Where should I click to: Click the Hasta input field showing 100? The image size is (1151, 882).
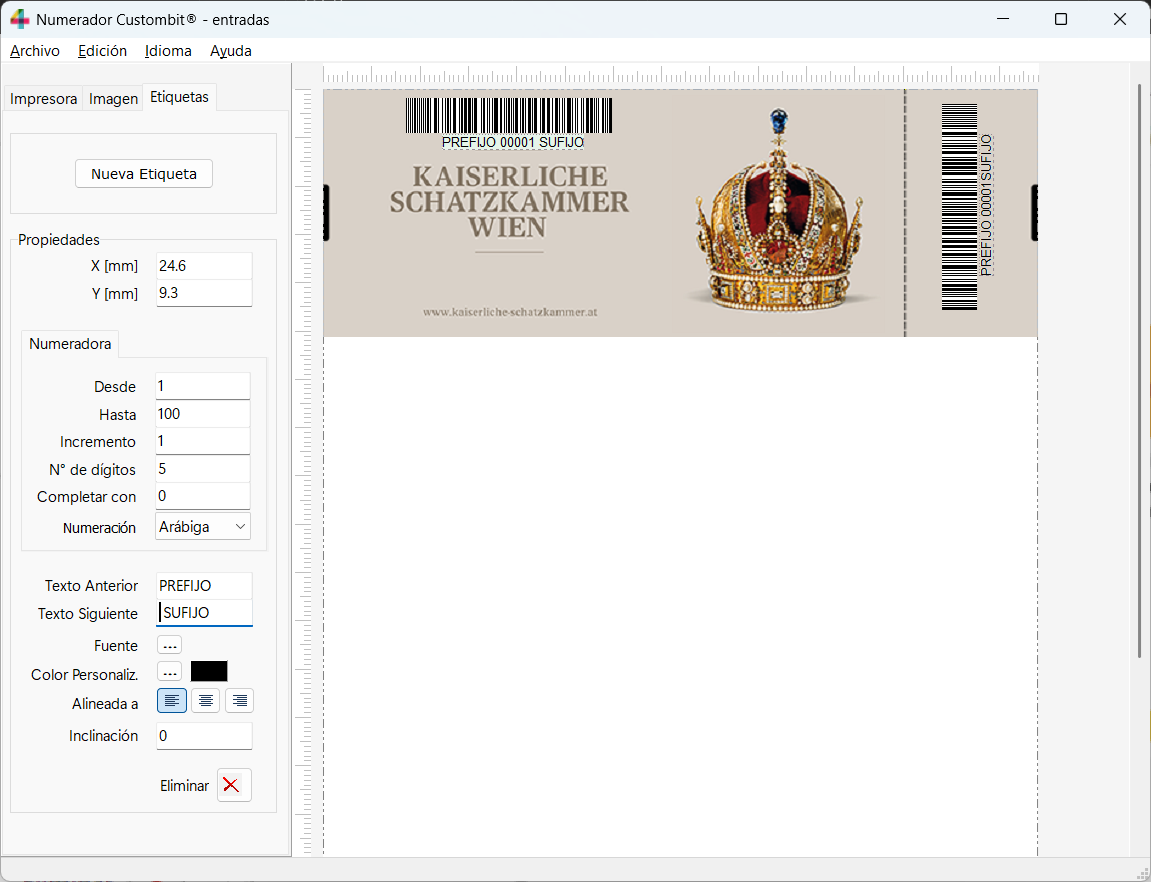[202, 413]
